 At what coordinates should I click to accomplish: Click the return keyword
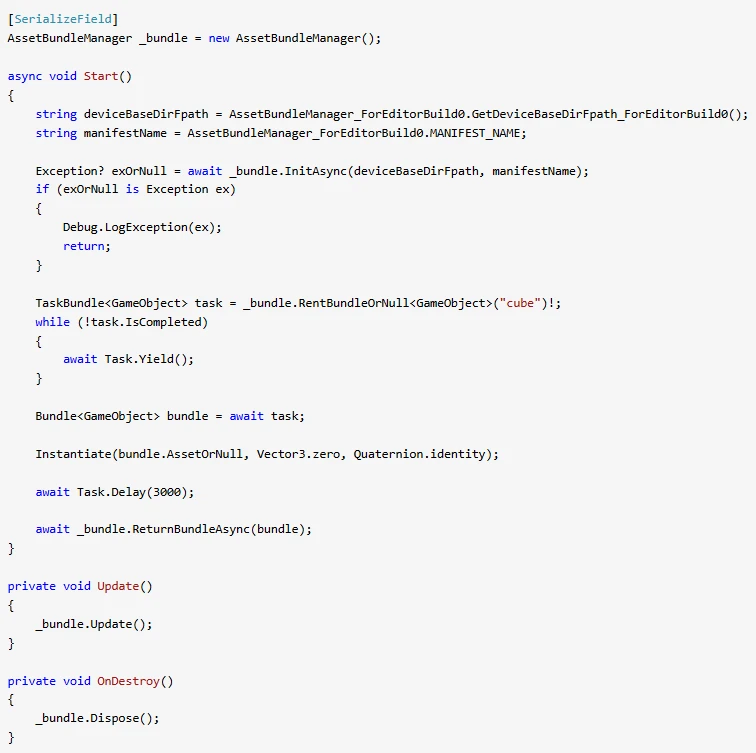(x=83, y=246)
